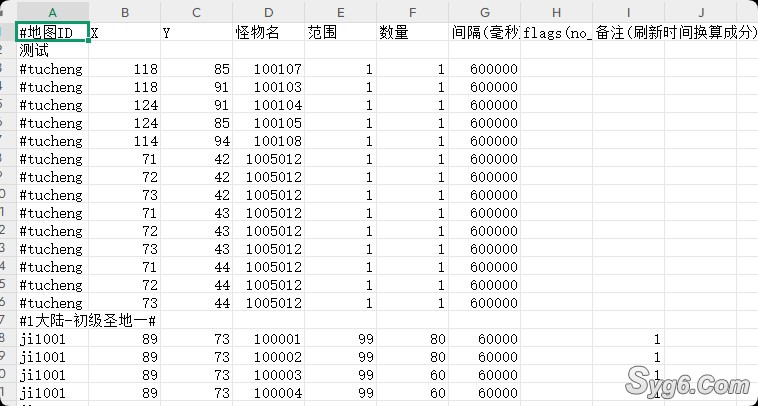The width and height of the screenshot is (758, 406).
Task: Click remark value 1 in the 100001 row
Action: [x=628, y=339]
